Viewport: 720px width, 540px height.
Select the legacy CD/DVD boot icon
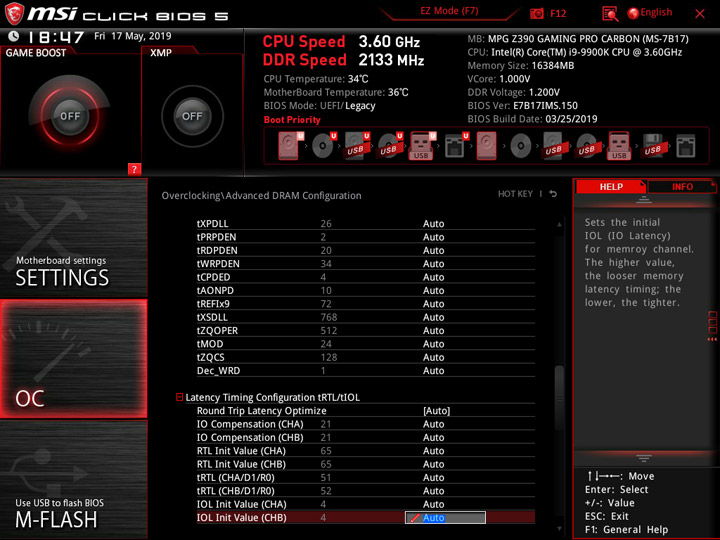tap(520, 146)
